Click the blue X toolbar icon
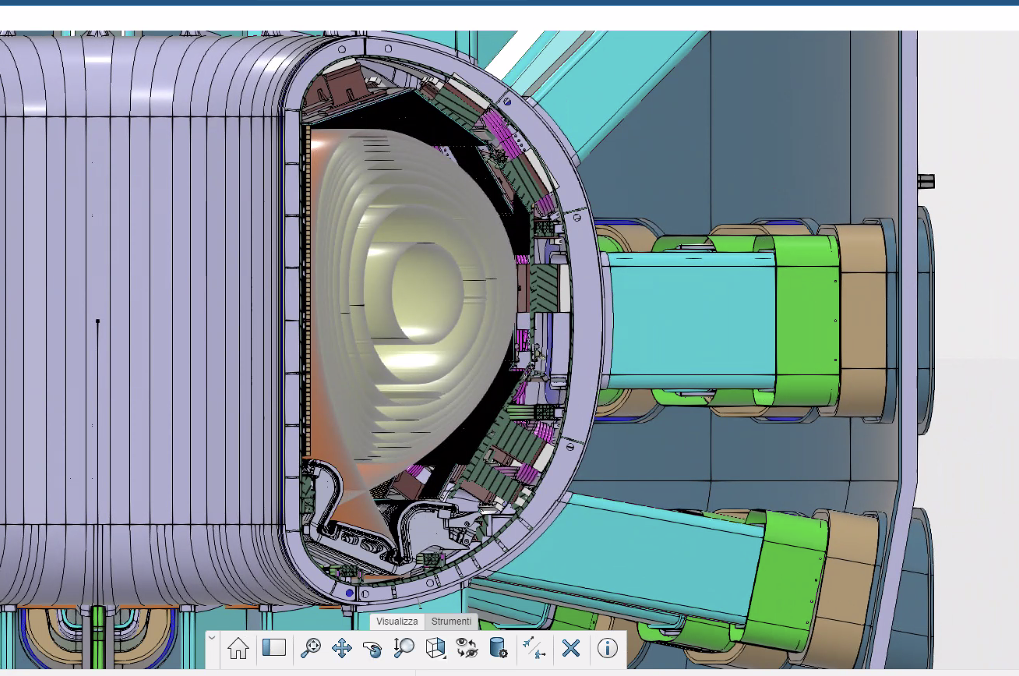Image resolution: width=1019 pixels, height=676 pixels. tap(571, 648)
